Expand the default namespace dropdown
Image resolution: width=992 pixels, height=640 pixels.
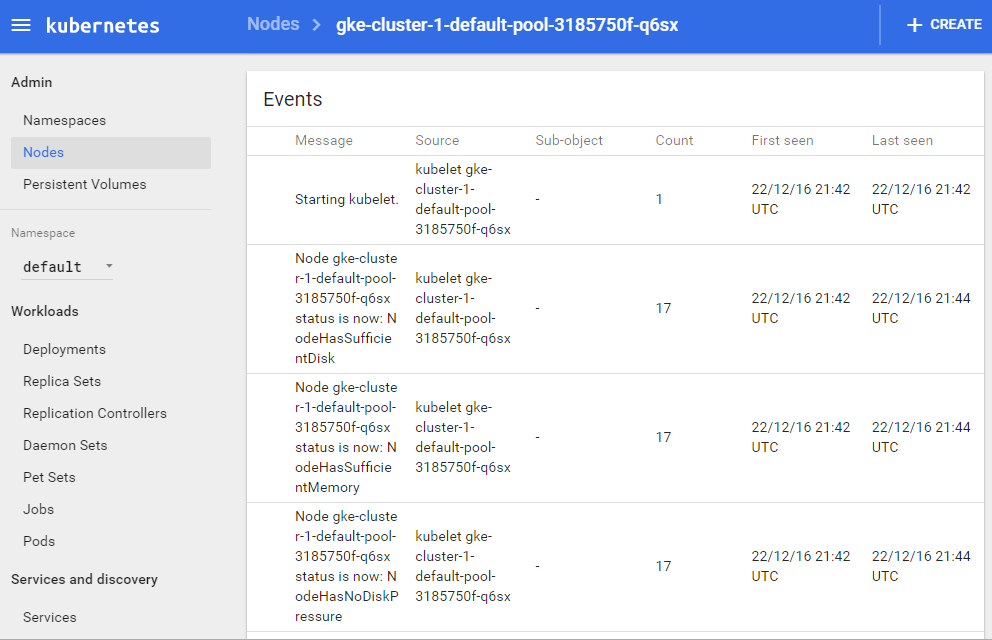tap(67, 267)
